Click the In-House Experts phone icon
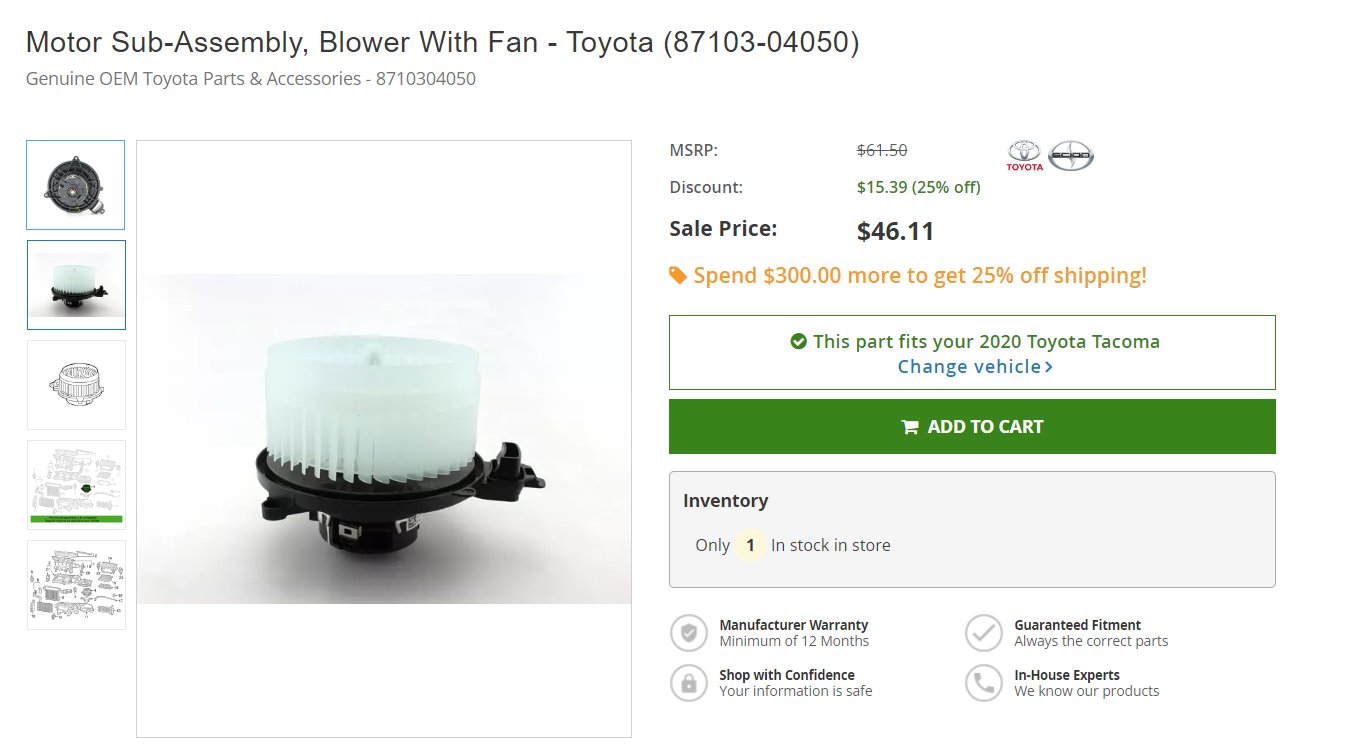This screenshot has width=1358, height=745. pos(983,683)
